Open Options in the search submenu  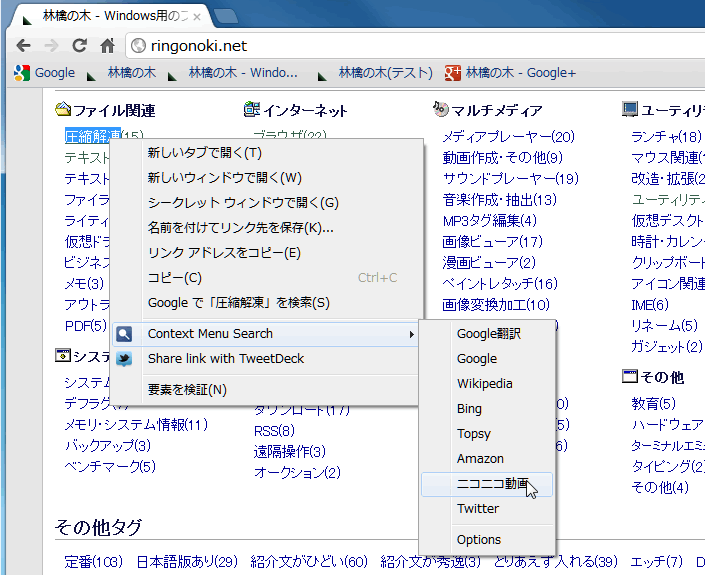[487, 539]
